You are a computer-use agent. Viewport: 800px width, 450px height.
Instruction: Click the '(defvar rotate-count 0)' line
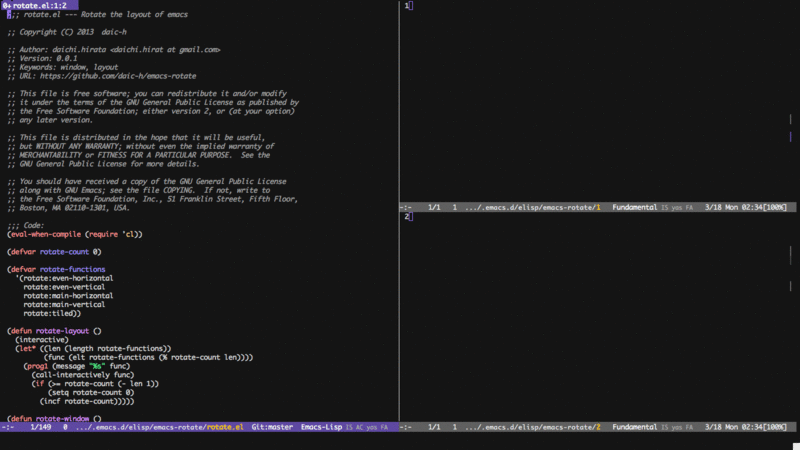[54, 252]
